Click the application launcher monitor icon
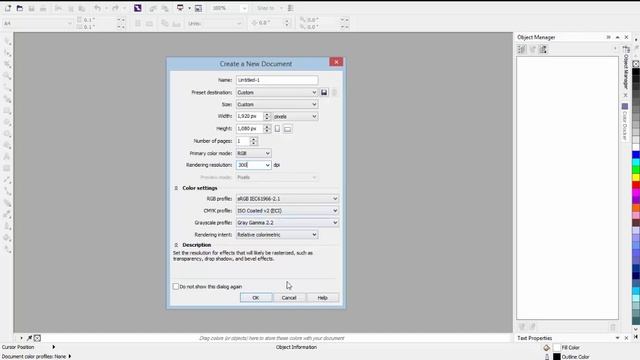The width and height of the screenshot is (640, 360). coord(180,8)
